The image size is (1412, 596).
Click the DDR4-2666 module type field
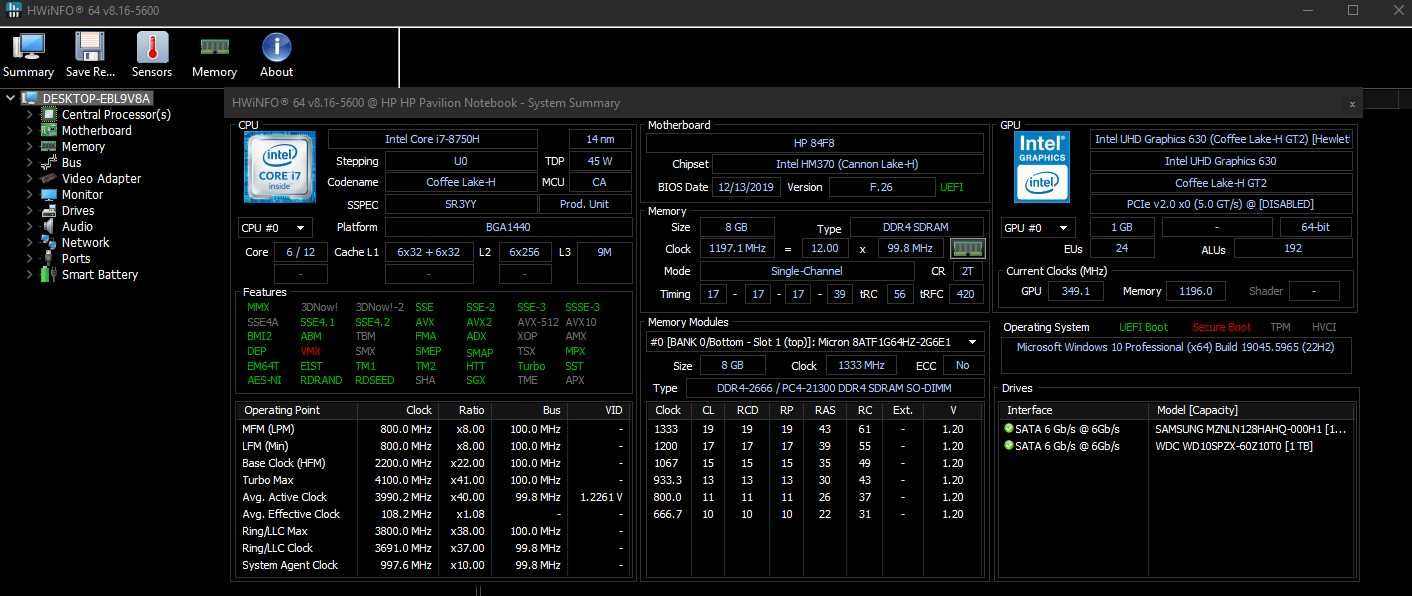[834, 388]
